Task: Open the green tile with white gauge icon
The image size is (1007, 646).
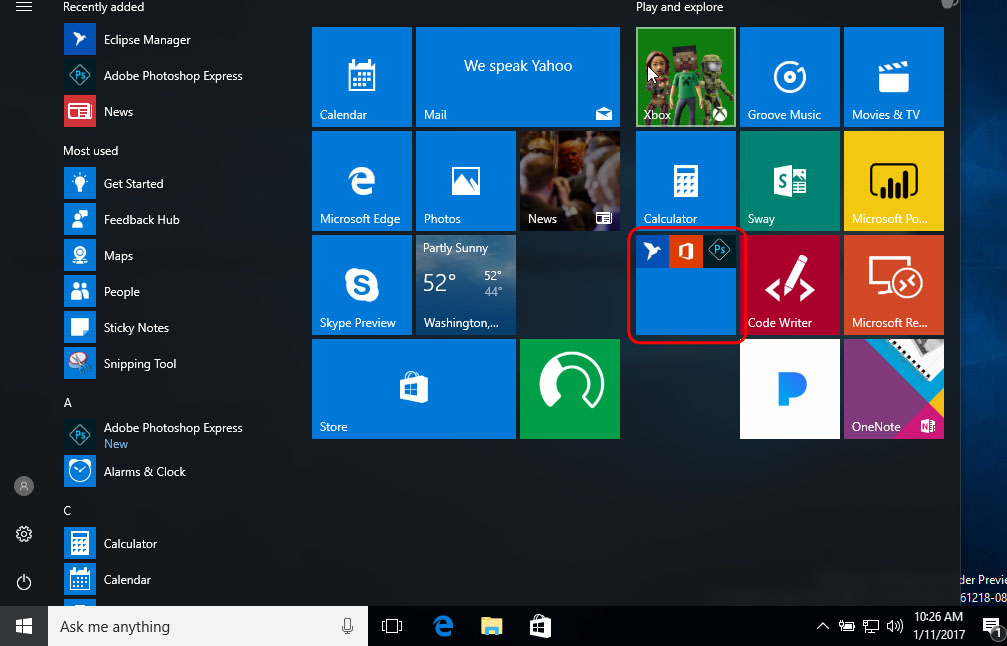Action: pyautogui.click(x=570, y=389)
